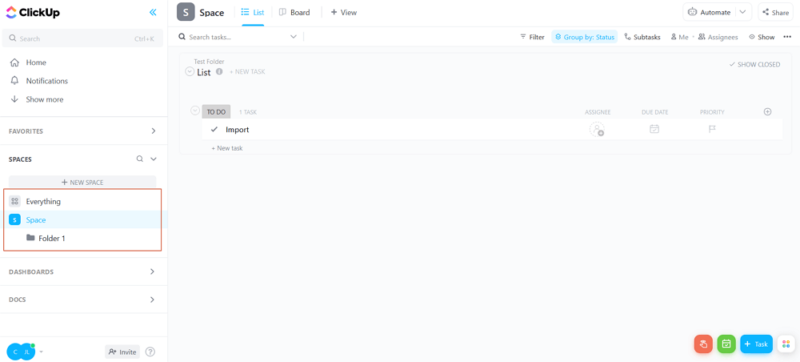This screenshot has width=800, height=362.
Task: Set due date for Import task
Action: (654, 129)
